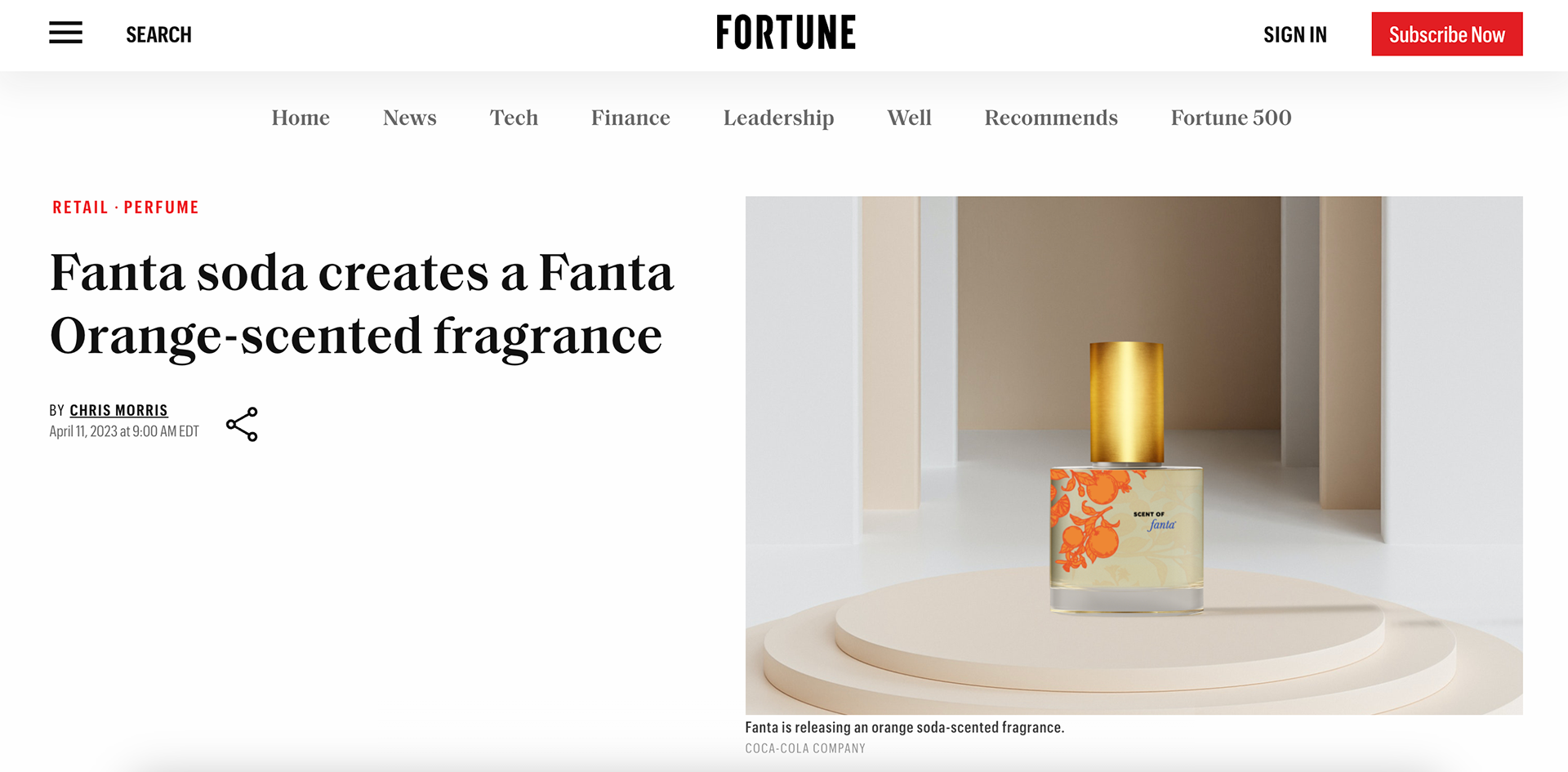Open author Chris Morris's page
Image resolution: width=1568 pixels, height=772 pixels.
pos(118,410)
